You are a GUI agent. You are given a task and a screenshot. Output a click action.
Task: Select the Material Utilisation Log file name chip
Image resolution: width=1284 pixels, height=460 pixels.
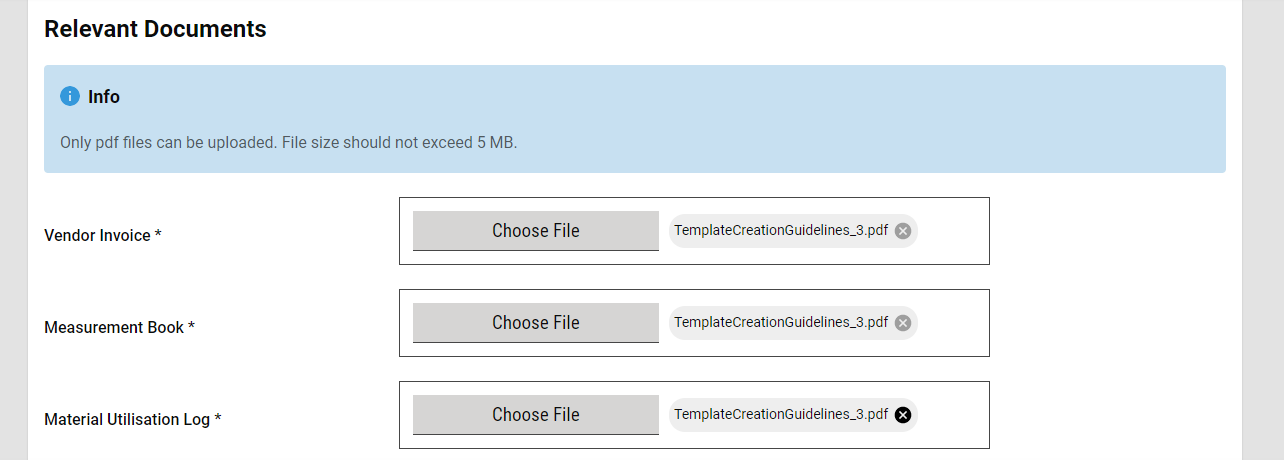click(780, 415)
